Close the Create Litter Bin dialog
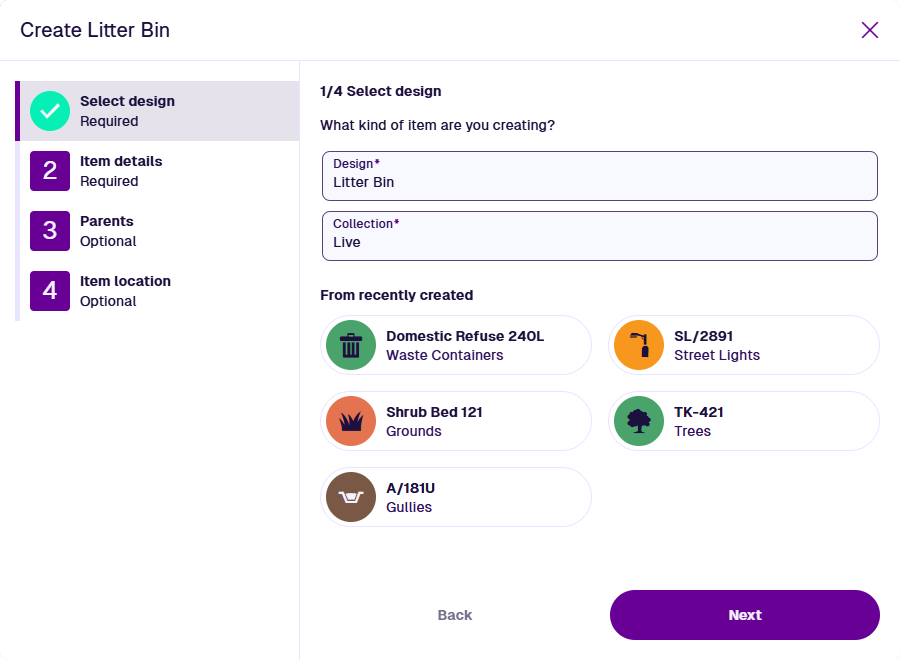The image size is (900, 660). [x=870, y=30]
